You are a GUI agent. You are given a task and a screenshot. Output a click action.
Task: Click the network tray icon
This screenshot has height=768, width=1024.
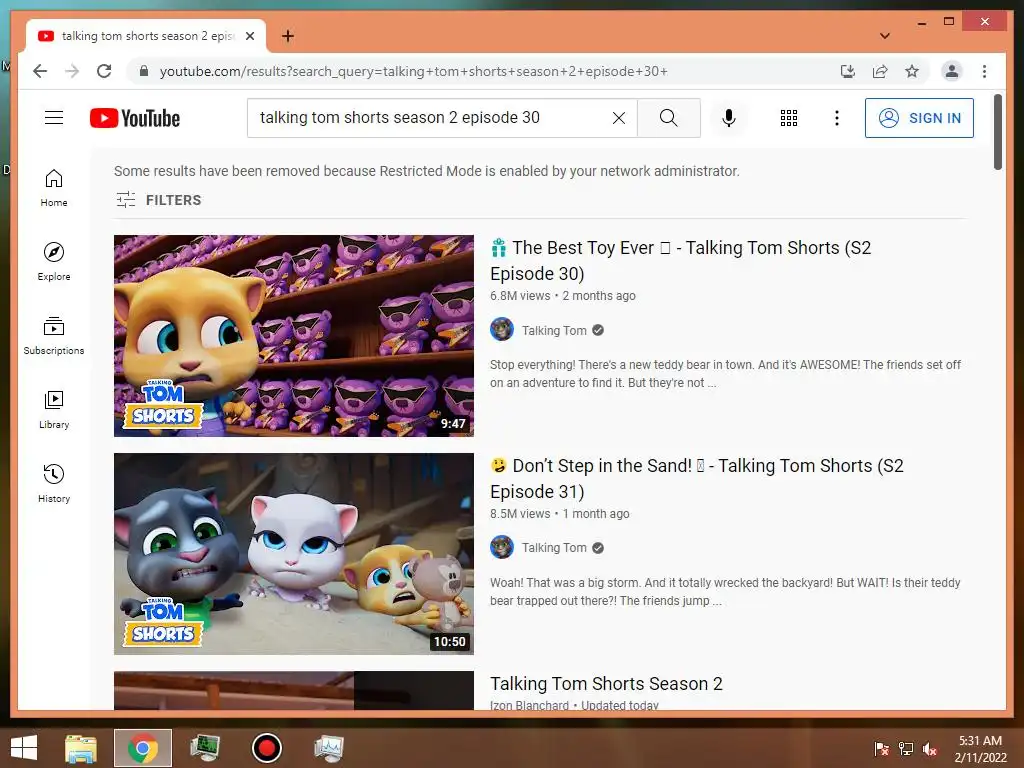[x=905, y=749]
